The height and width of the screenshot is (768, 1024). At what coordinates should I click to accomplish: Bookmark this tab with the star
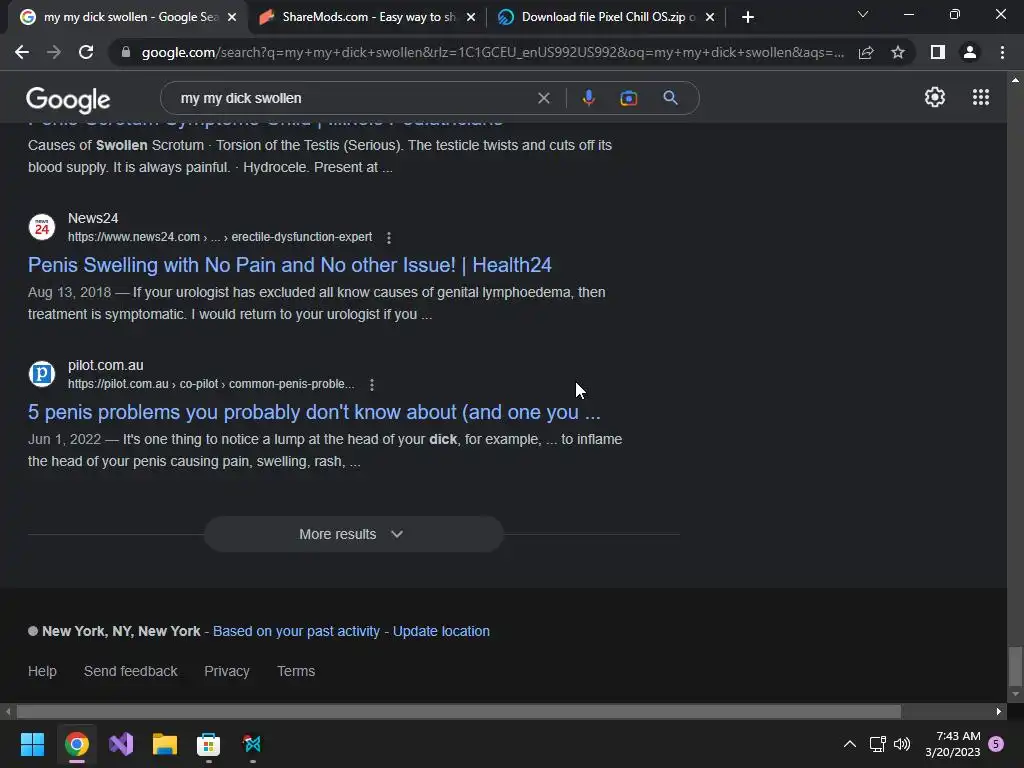[898, 52]
